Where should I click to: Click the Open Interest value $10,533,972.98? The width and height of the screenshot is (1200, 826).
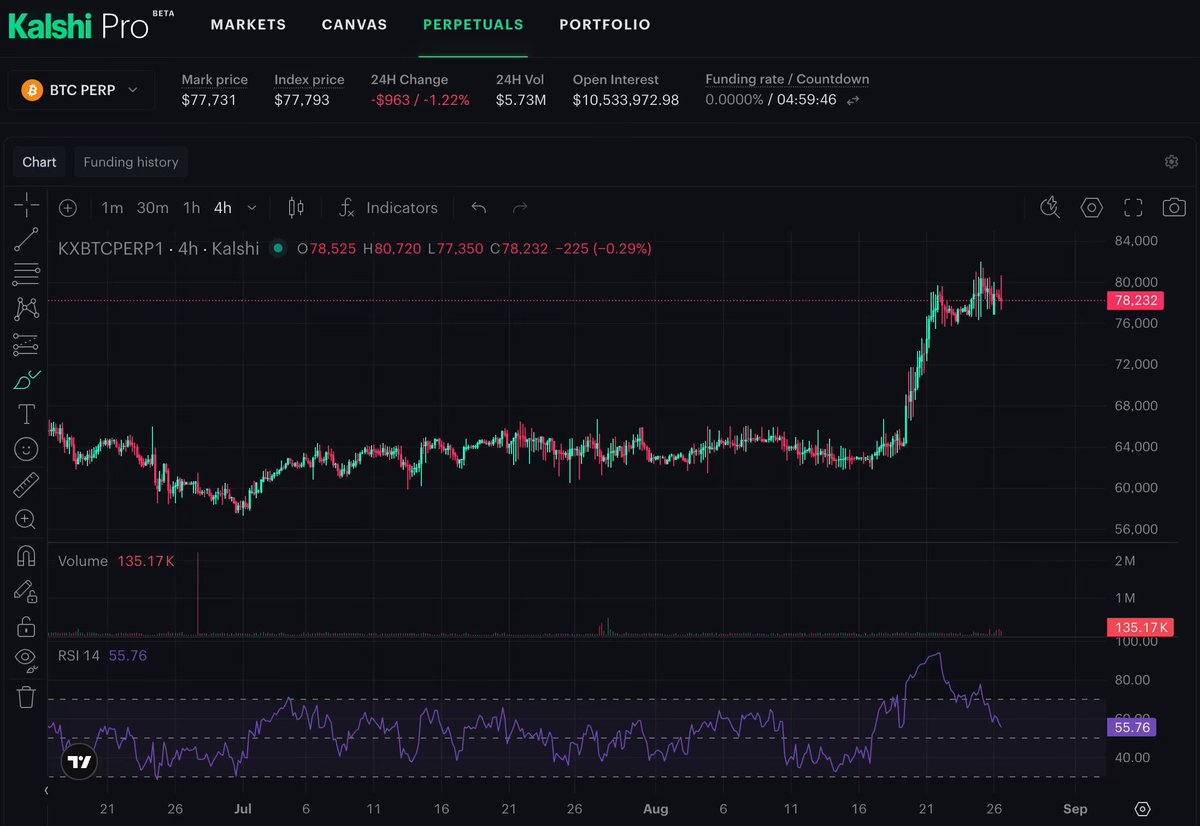coord(626,100)
